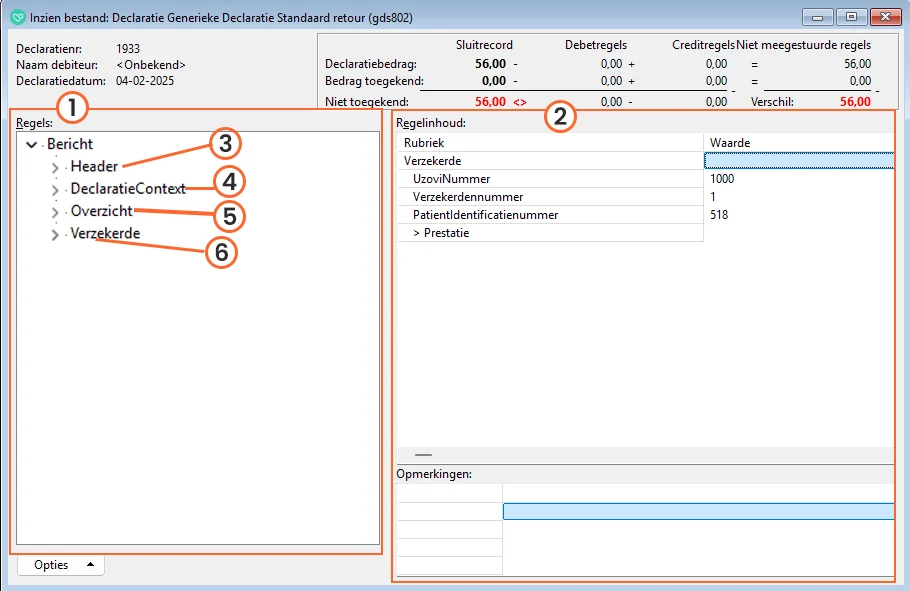Maximize the Inzien bestand window
This screenshot has height=591, width=910.
point(851,17)
